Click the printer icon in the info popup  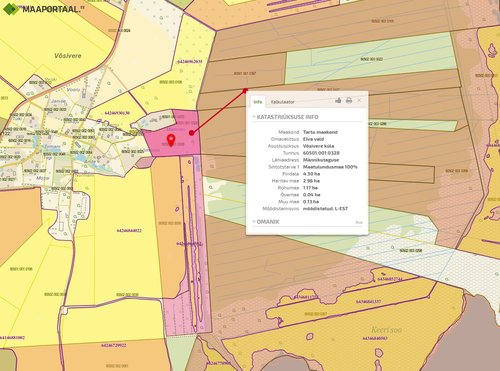349,100
